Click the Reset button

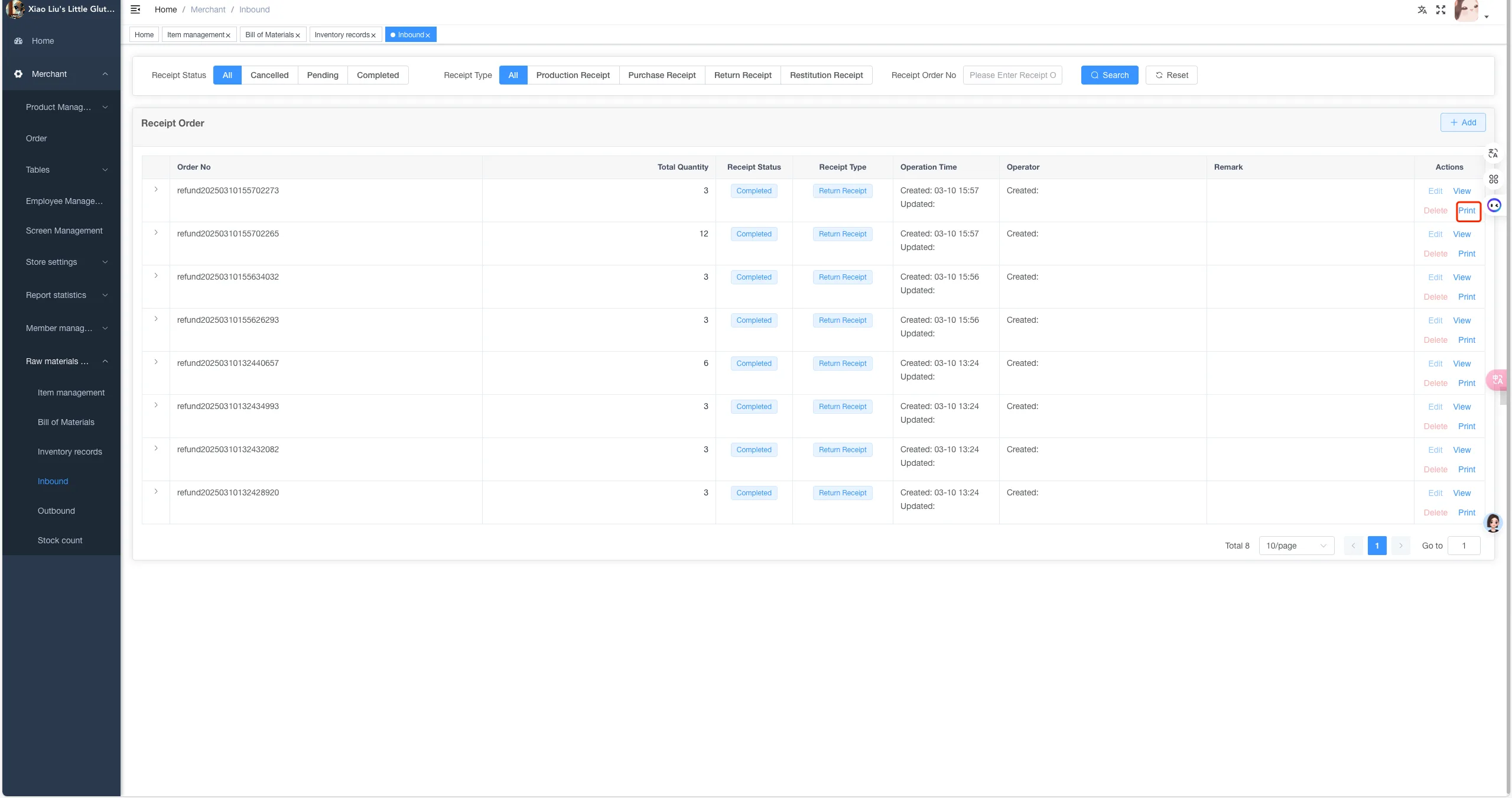pyautogui.click(x=1171, y=75)
